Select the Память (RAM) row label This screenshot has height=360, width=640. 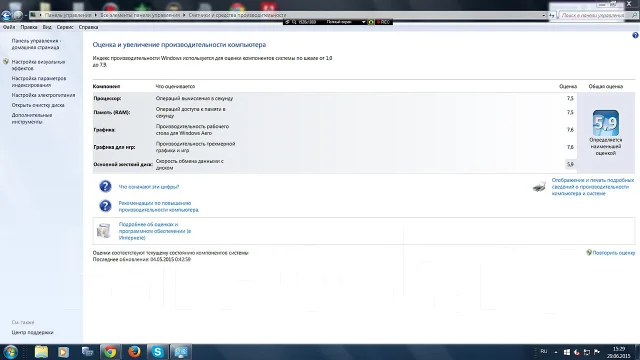(112, 112)
